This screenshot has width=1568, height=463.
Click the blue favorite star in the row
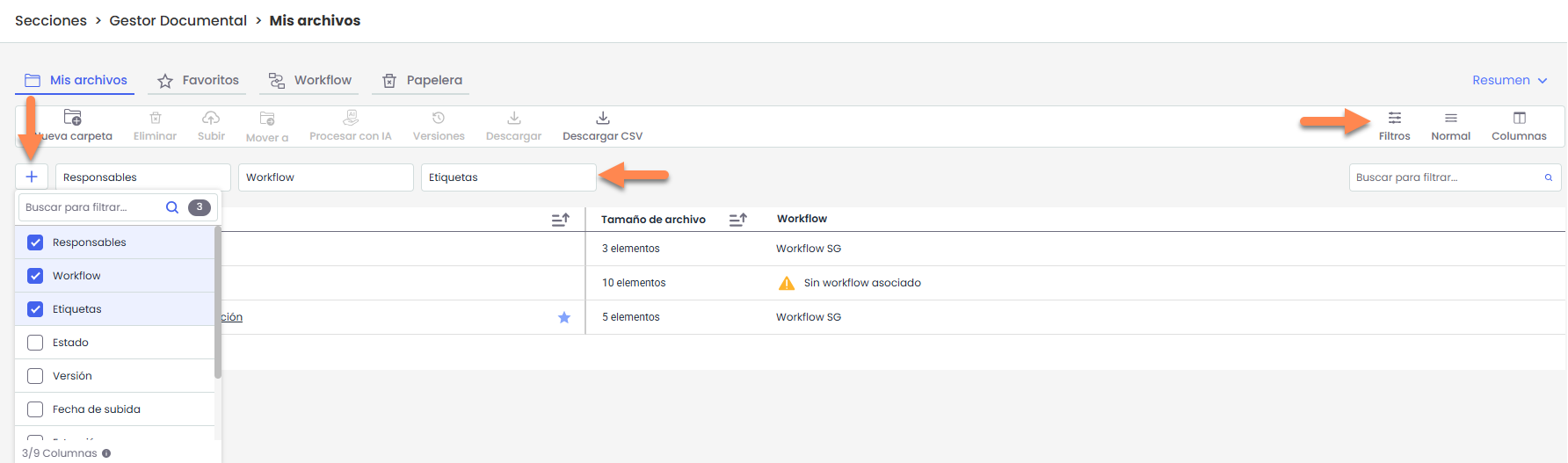[564, 317]
